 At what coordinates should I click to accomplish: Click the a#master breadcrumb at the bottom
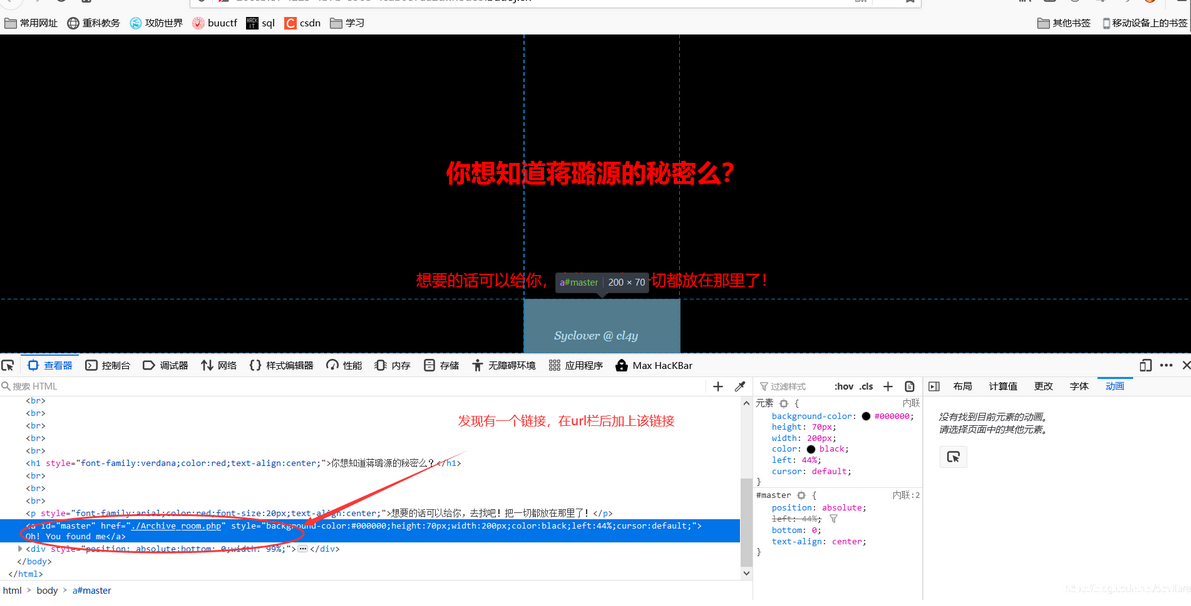(91, 590)
